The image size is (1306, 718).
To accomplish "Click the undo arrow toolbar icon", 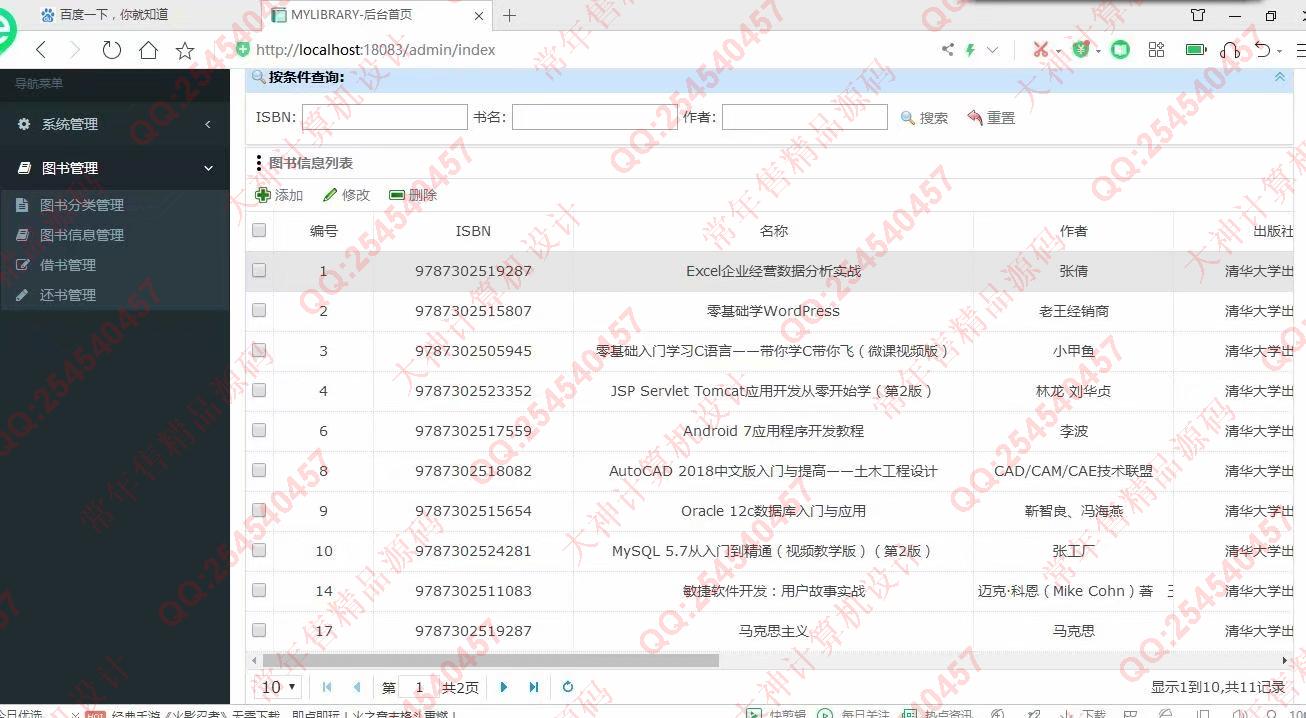I will pos(1263,49).
